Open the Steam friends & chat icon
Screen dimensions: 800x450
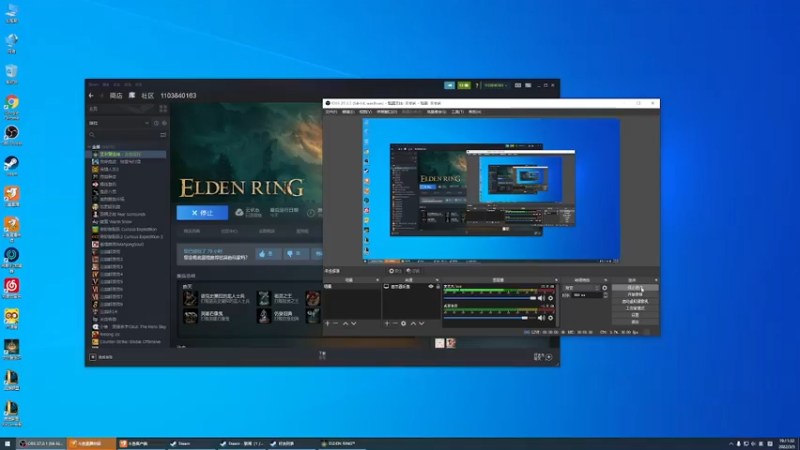click(x=548, y=357)
